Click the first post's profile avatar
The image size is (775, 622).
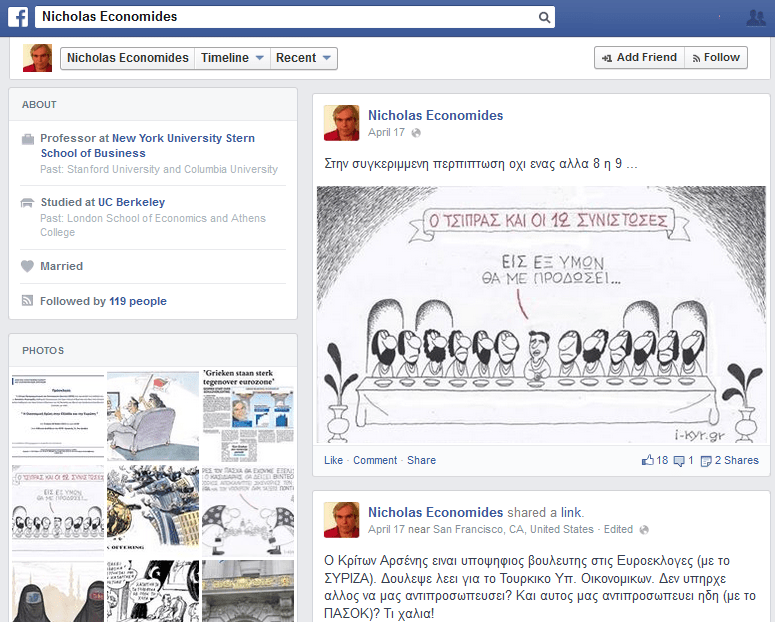click(x=342, y=123)
